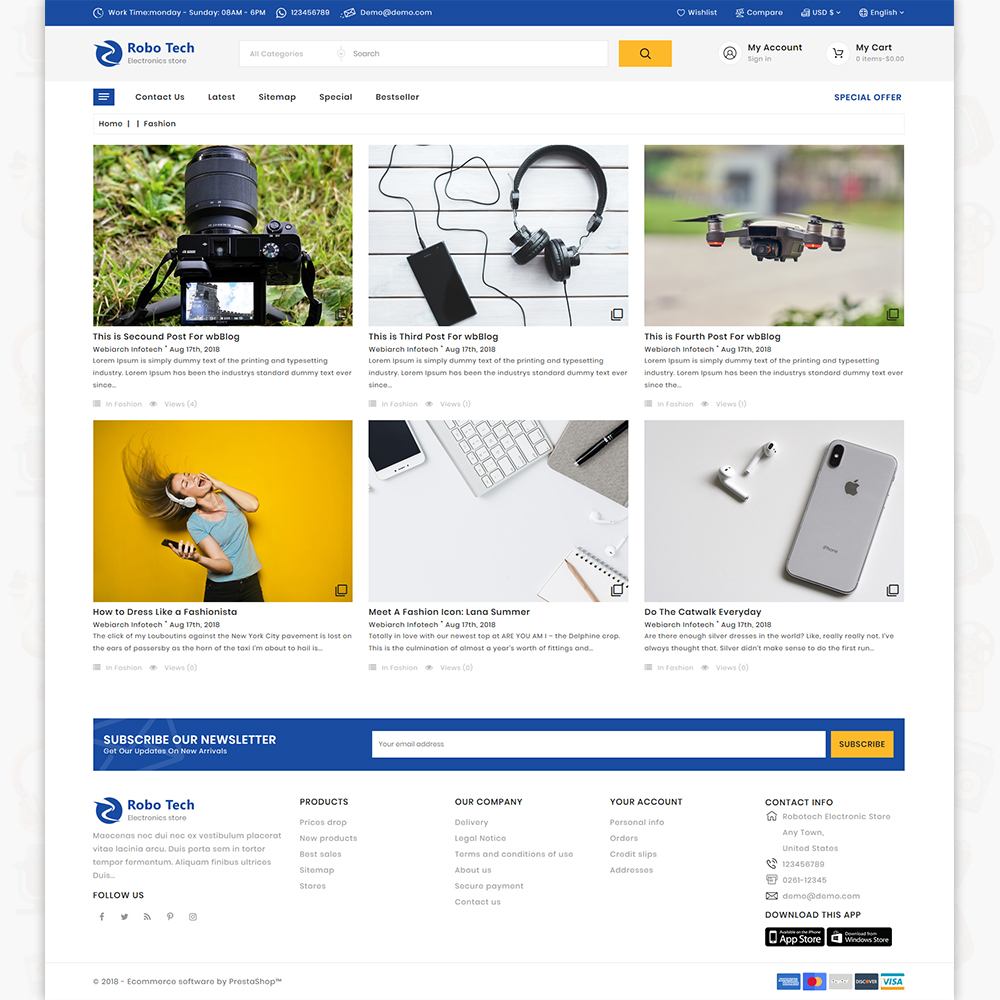Open the shopping cart icon
The height and width of the screenshot is (1000, 1000).
(838, 53)
